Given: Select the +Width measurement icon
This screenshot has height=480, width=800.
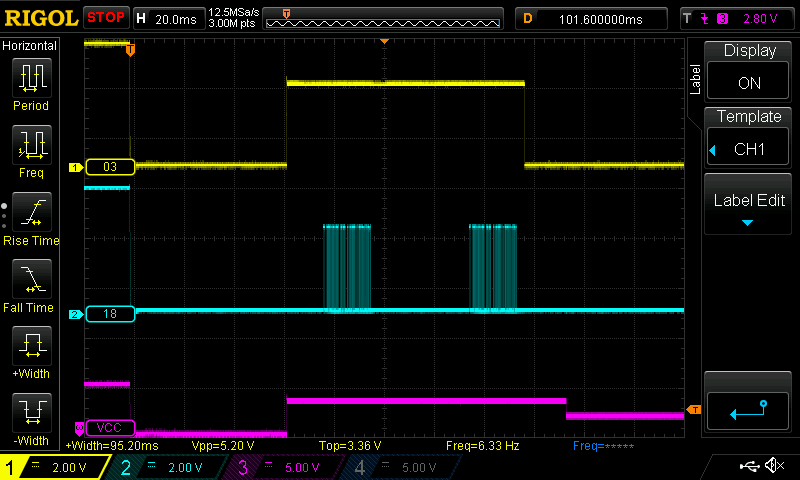Looking at the screenshot, I should 31,352.
